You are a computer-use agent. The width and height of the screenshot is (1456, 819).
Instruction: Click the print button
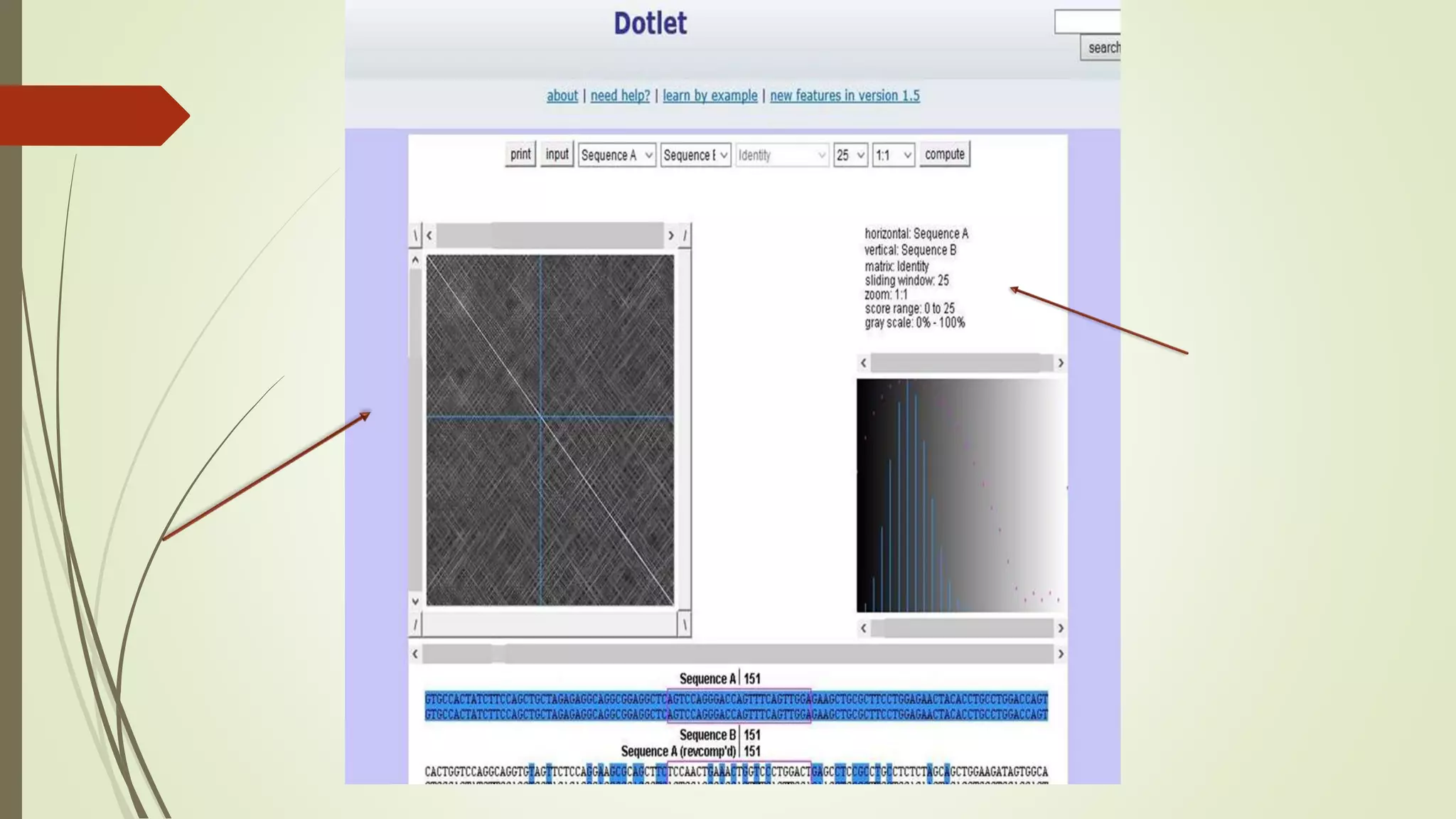pyautogui.click(x=520, y=154)
